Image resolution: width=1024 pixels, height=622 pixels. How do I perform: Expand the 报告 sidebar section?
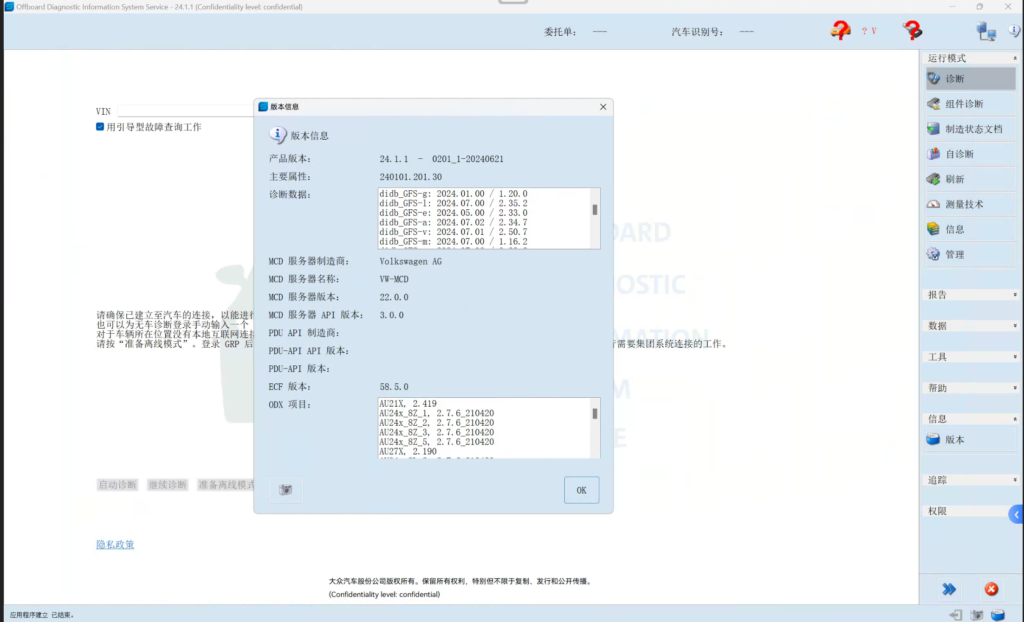tap(970, 295)
